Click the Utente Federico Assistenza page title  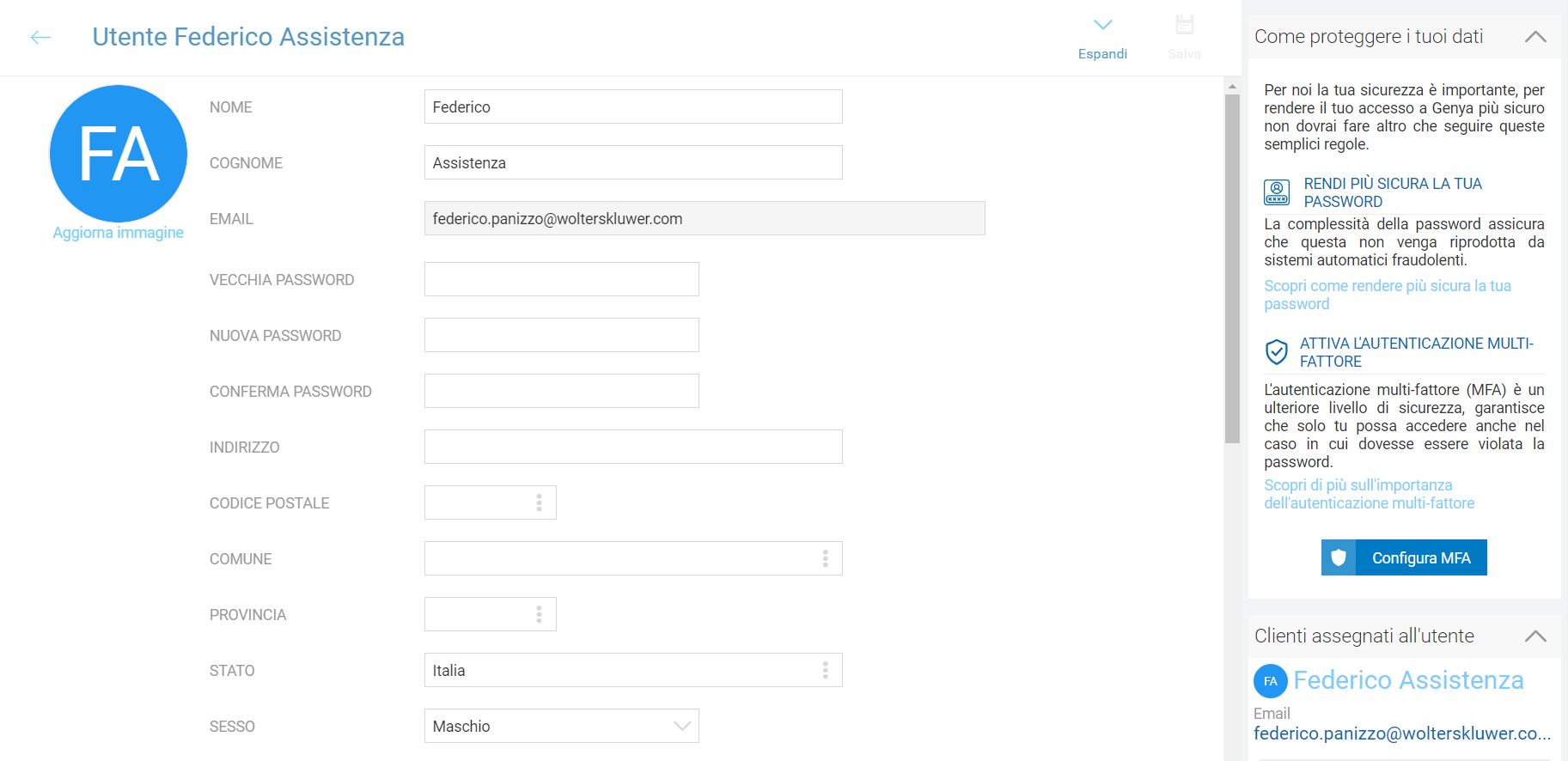(248, 37)
